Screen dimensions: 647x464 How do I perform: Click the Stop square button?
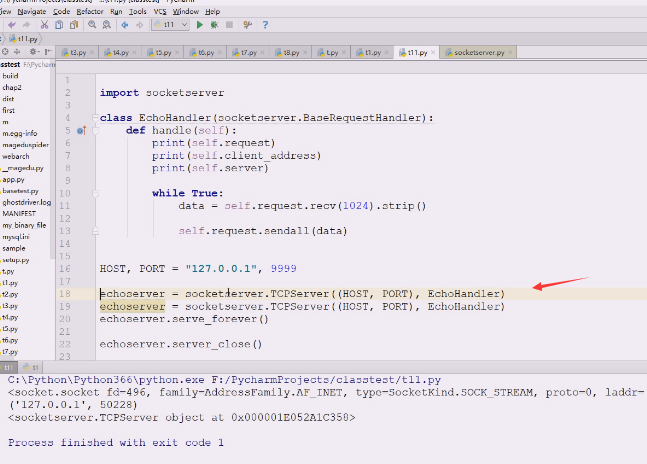coord(229,25)
